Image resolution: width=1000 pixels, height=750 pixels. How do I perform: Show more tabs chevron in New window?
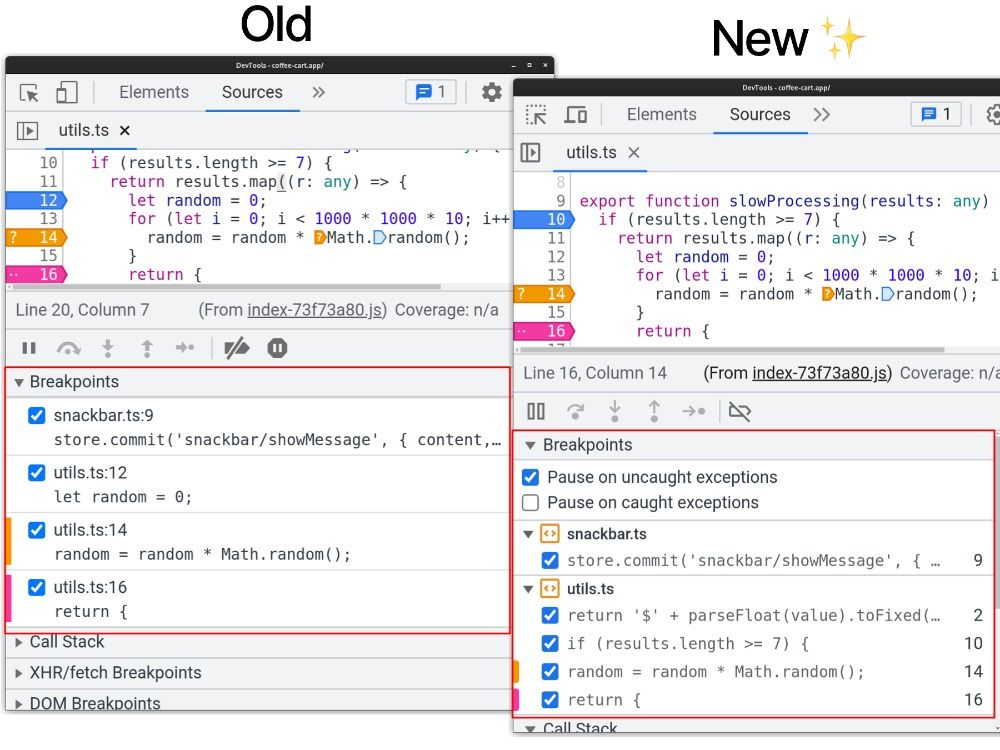click(822, 115)
